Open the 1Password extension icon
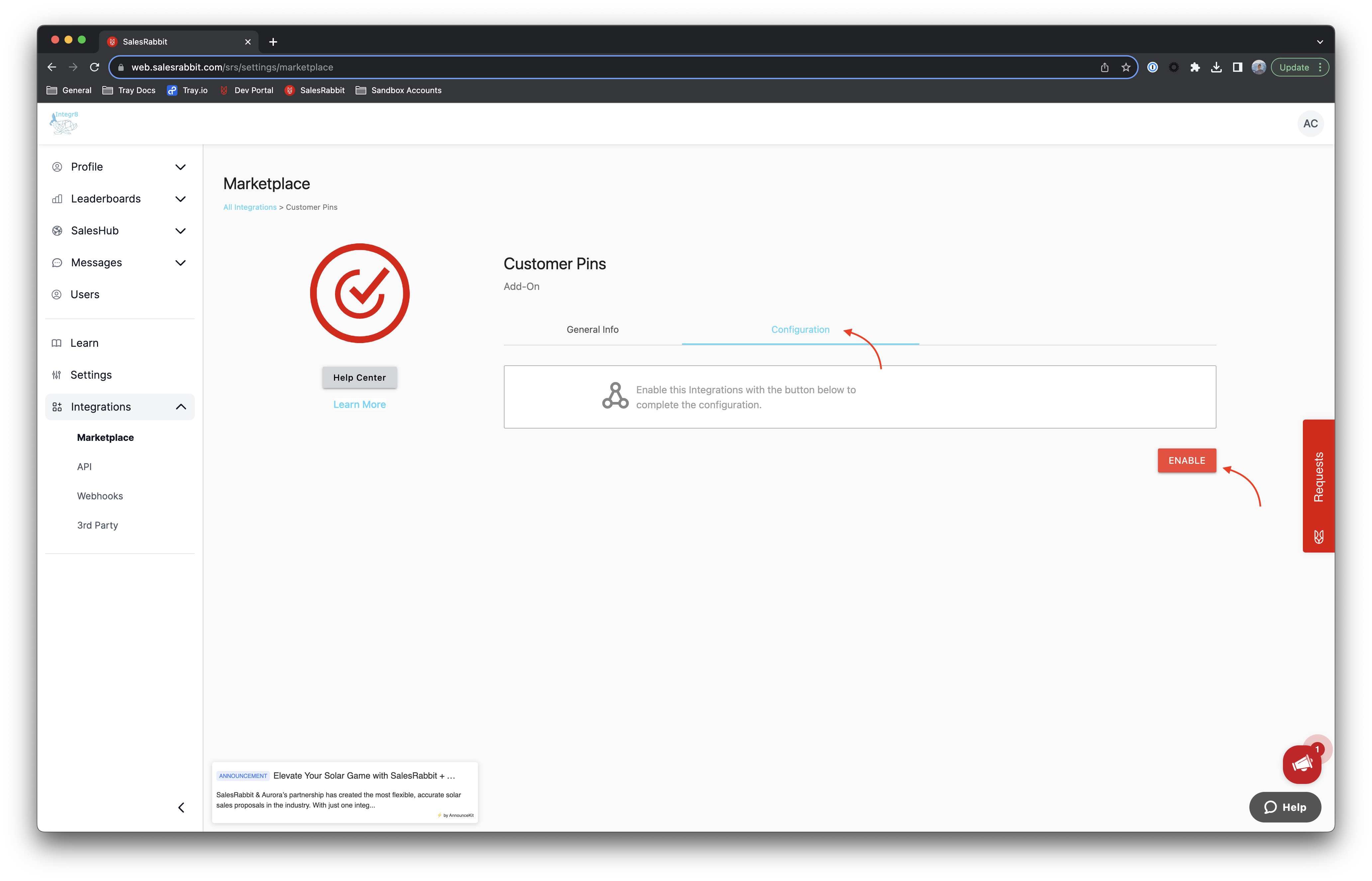The height and width of the screenshot is (881, 1372). pyautogui.click(x=1152, y=67)
